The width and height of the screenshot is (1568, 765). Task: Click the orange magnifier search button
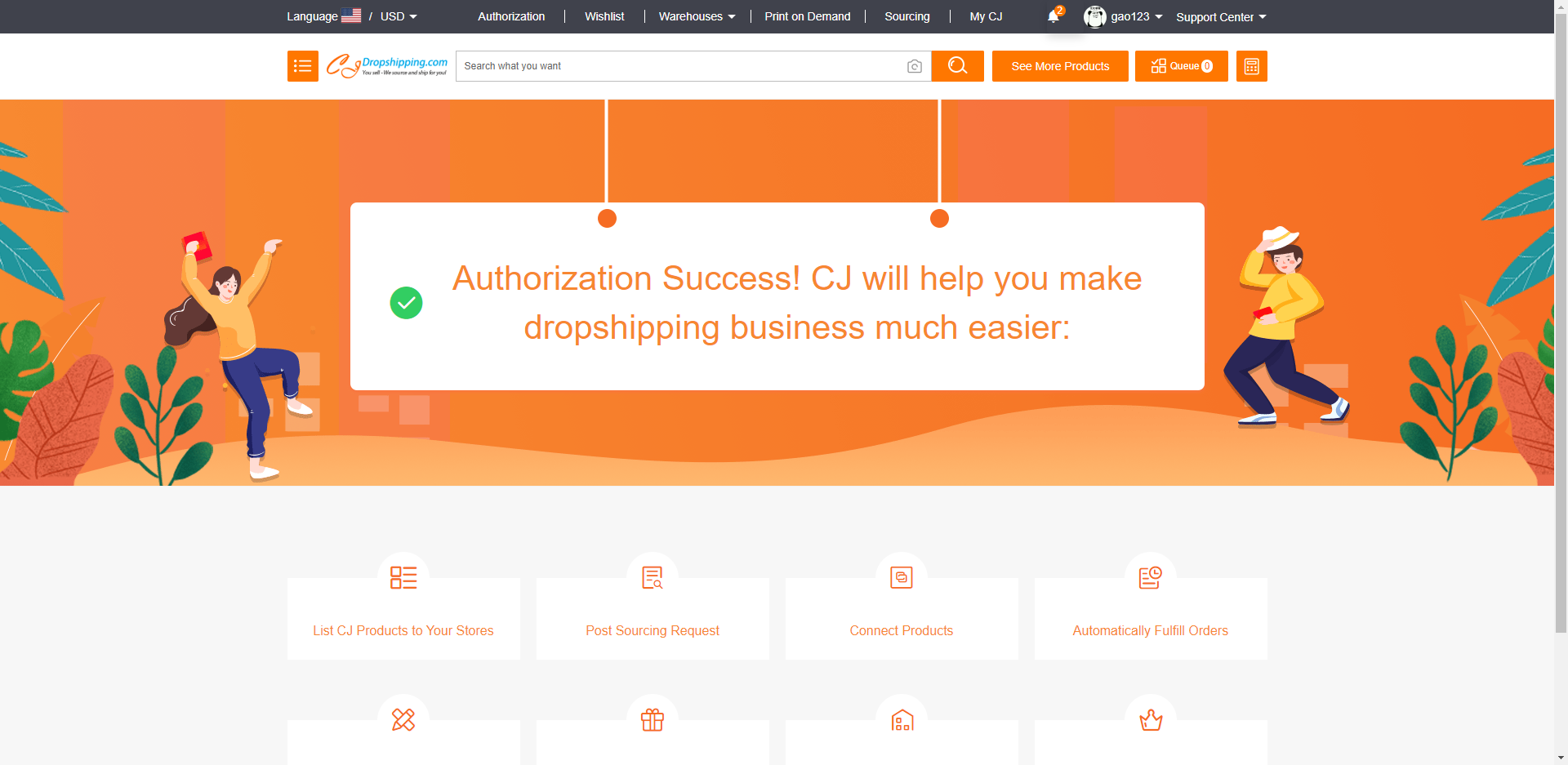click(x=957, y=66)
